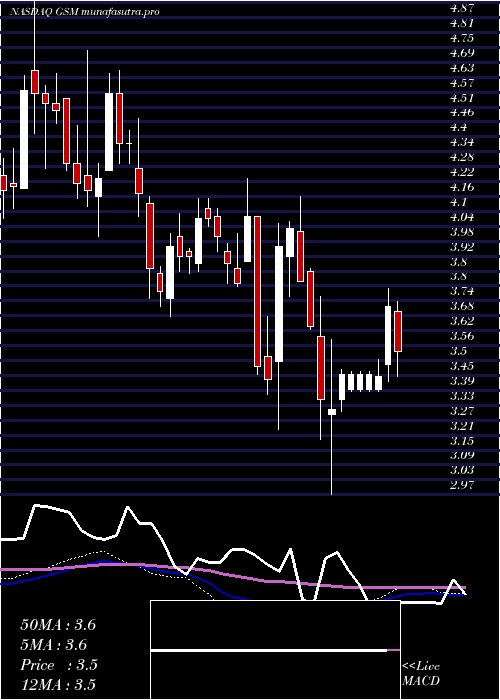Click the 50MA : 3.6 readout

[x=58, y=625]
